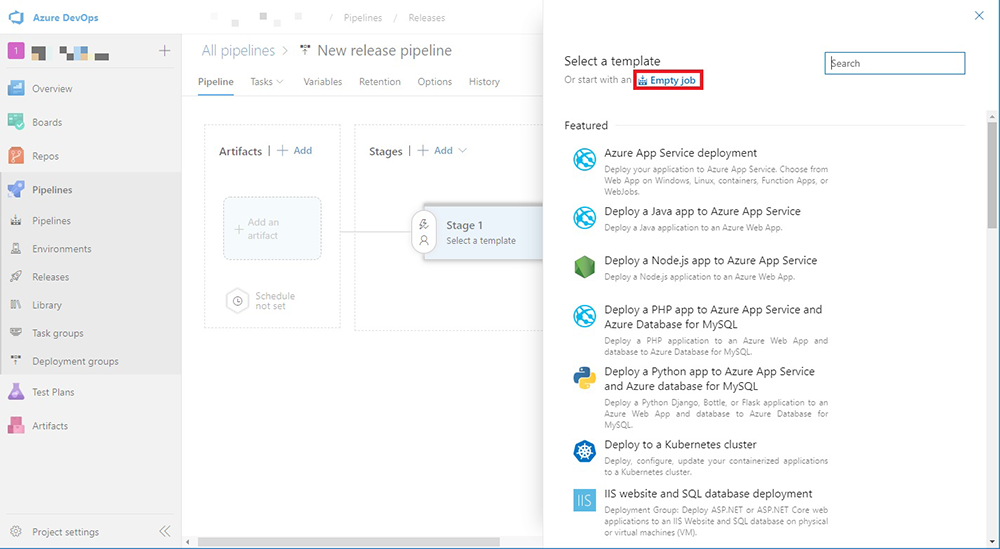Image resolution: width=1000 pixels, height=549 pixels.
Task: Click the New release pipeline title
Action: (x=385, y=50)
